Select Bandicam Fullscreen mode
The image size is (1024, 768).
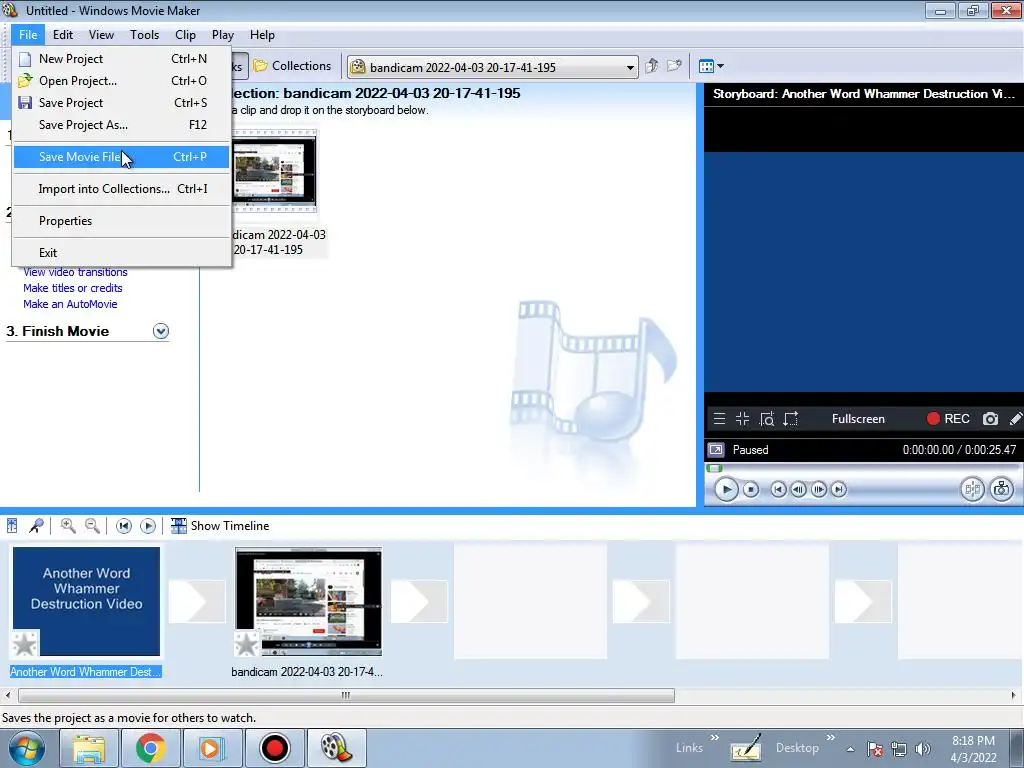[x=858, y=419]
